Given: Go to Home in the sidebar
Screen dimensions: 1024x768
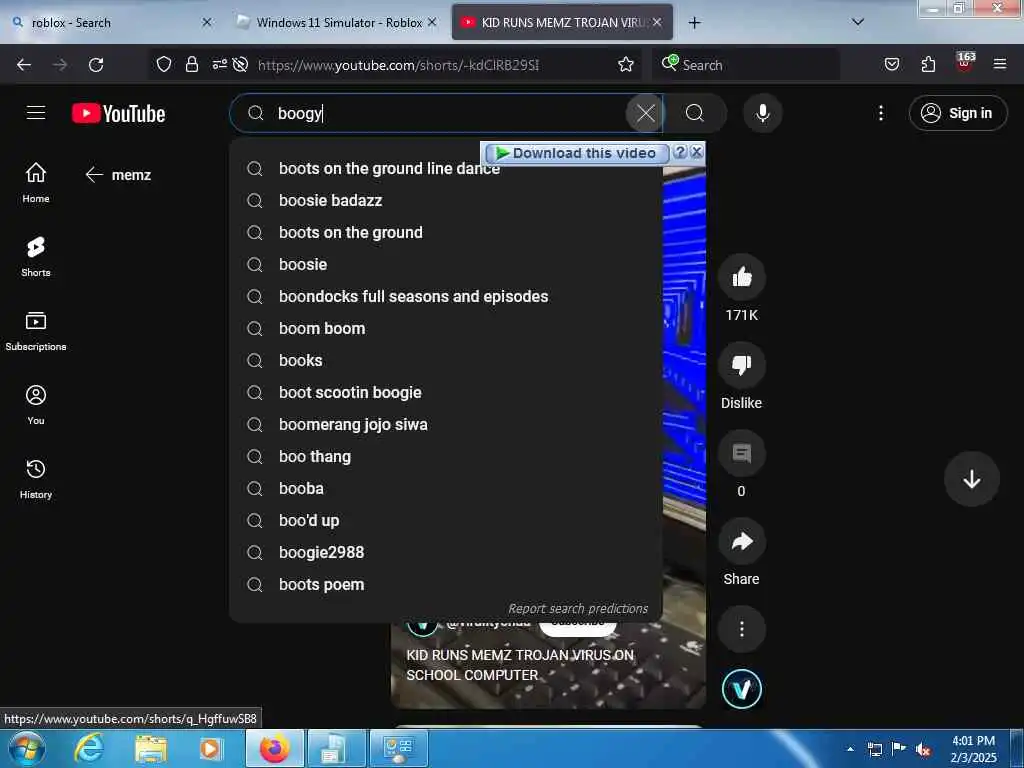Looking at the screenshot, I should (x=36, y=183).
